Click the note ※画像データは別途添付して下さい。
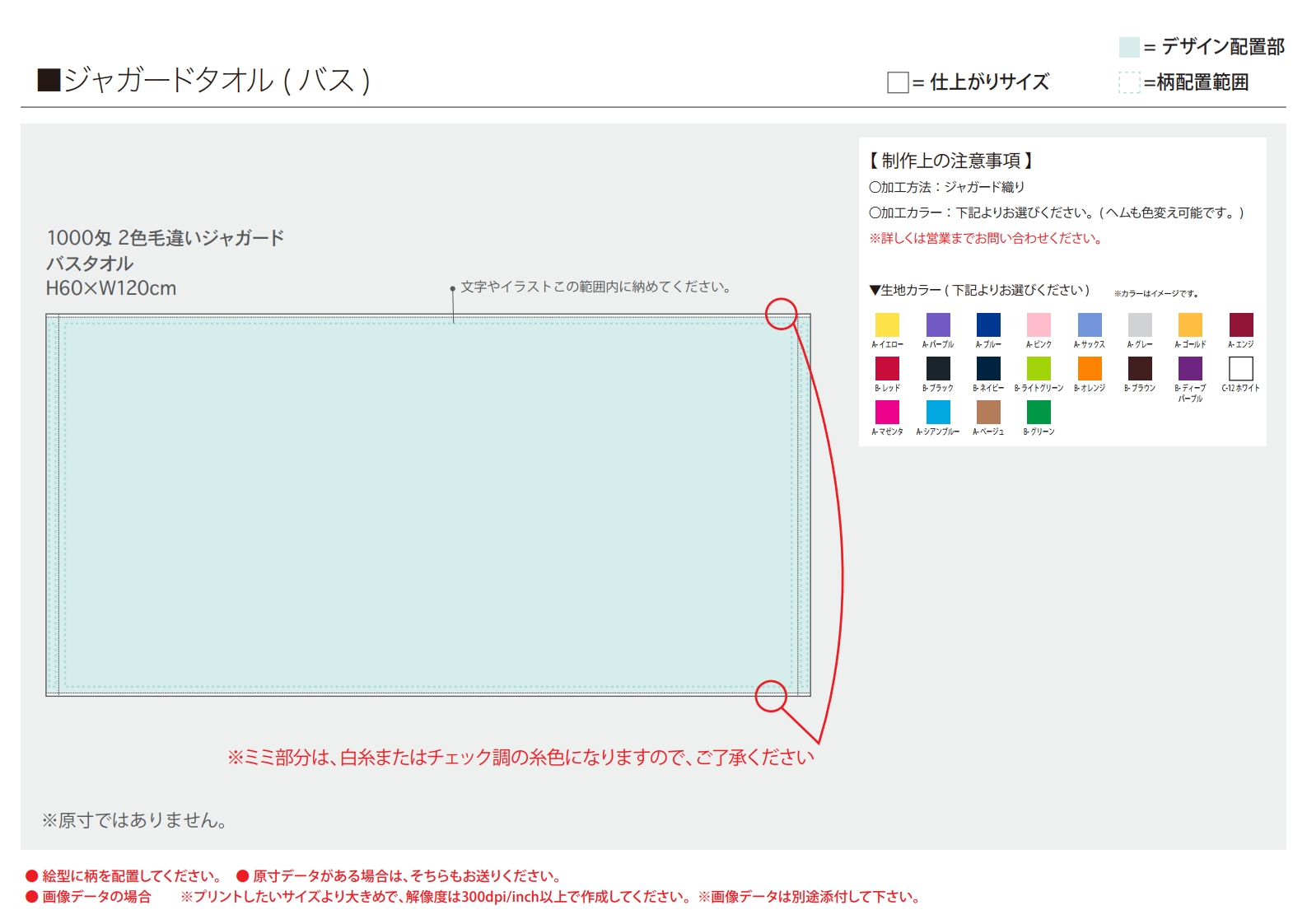1307x924 pixels. pos(810,897)
